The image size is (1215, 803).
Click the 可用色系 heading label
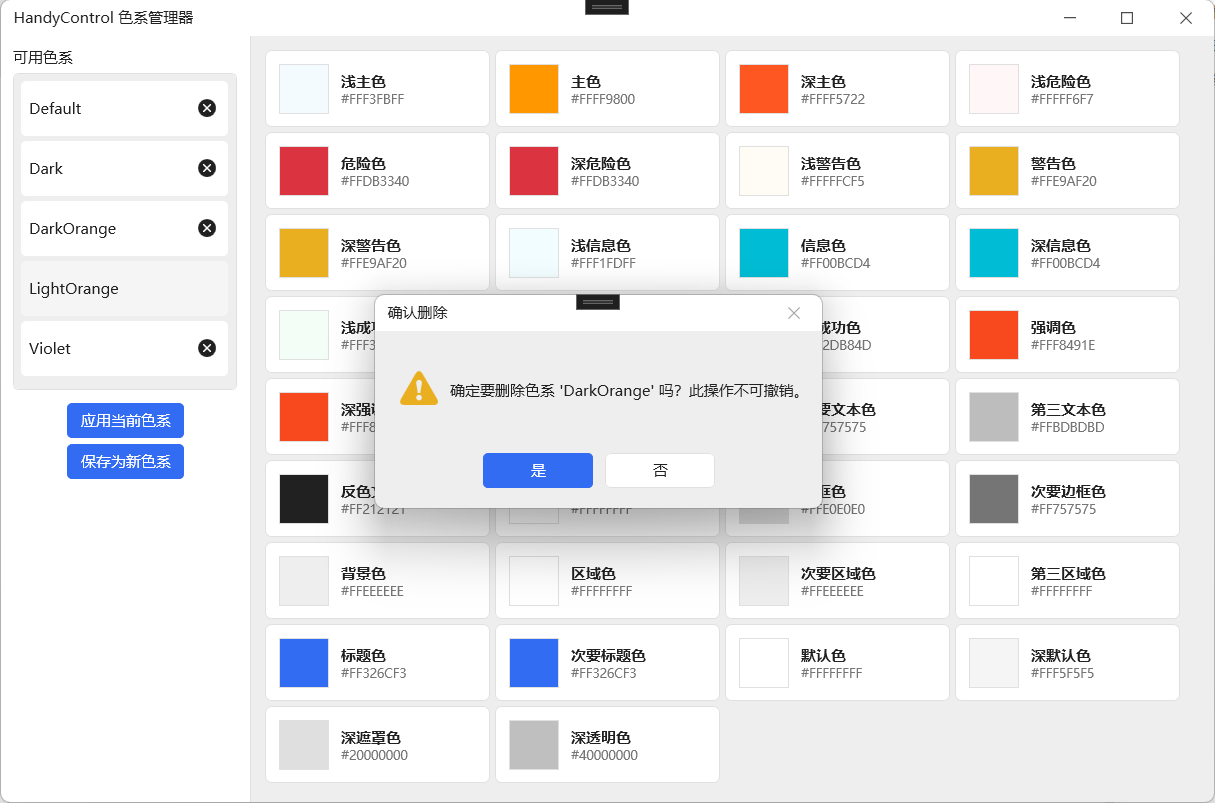tap(43, 58)
